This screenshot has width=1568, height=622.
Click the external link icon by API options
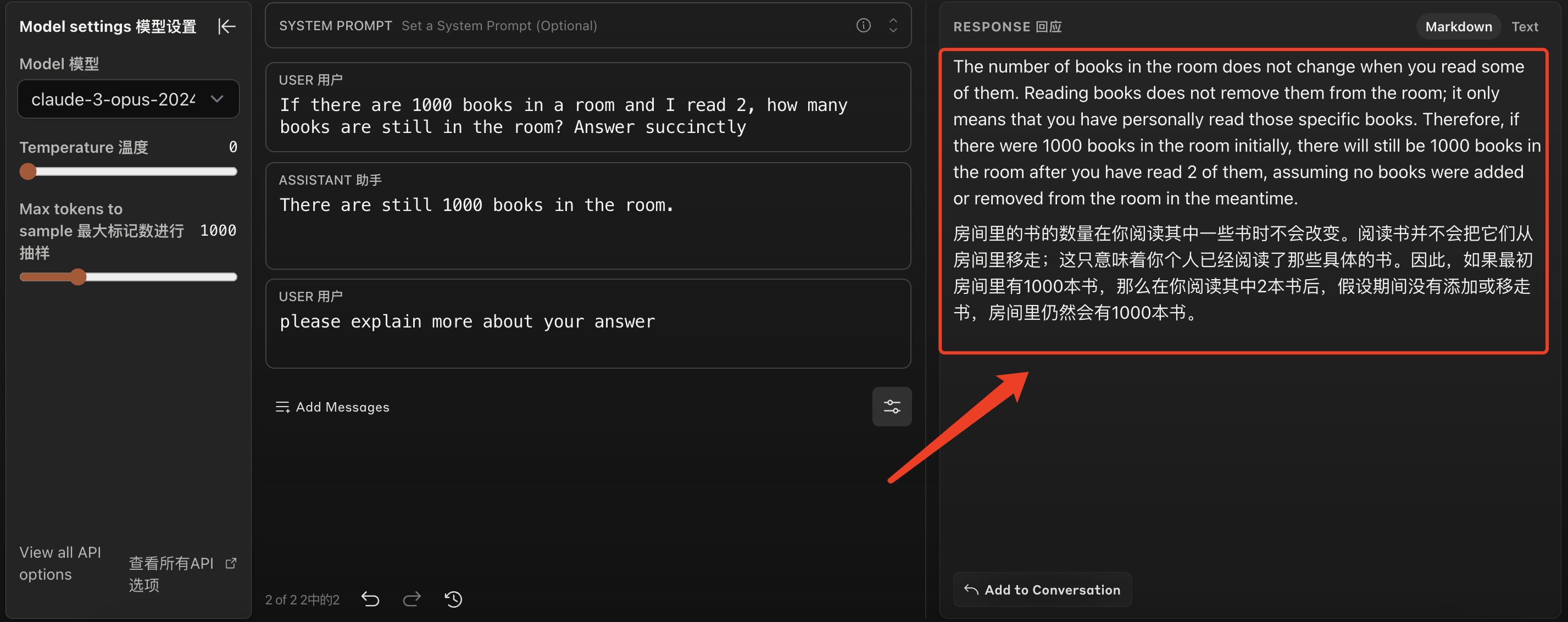tap(231, 563)
